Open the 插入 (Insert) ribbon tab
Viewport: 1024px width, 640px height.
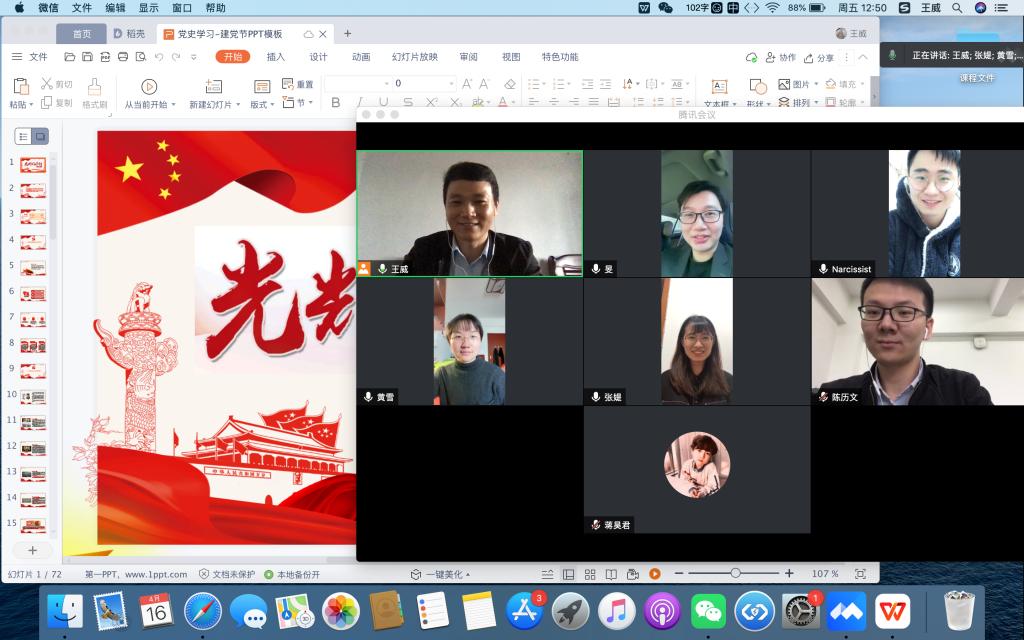pos(276,57)
